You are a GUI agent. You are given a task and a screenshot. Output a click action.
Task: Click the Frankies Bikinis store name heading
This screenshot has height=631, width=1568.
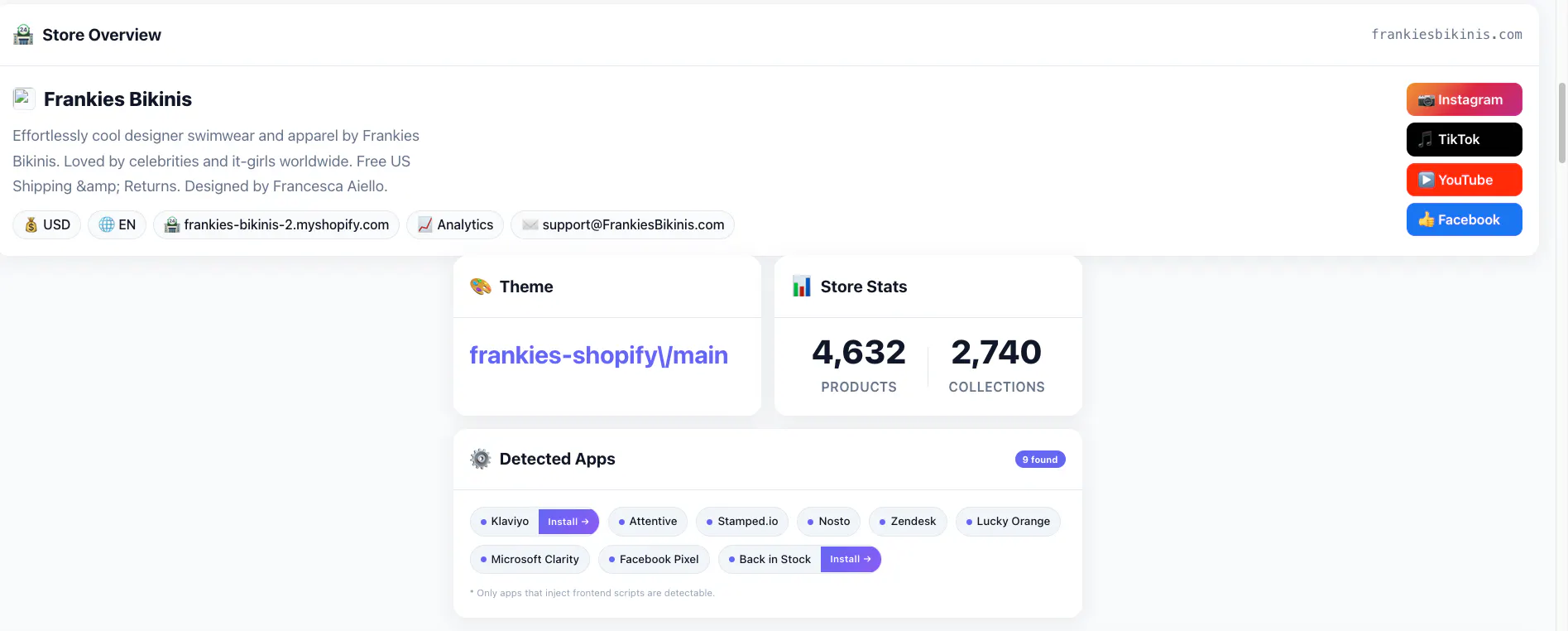coord(117,99)
